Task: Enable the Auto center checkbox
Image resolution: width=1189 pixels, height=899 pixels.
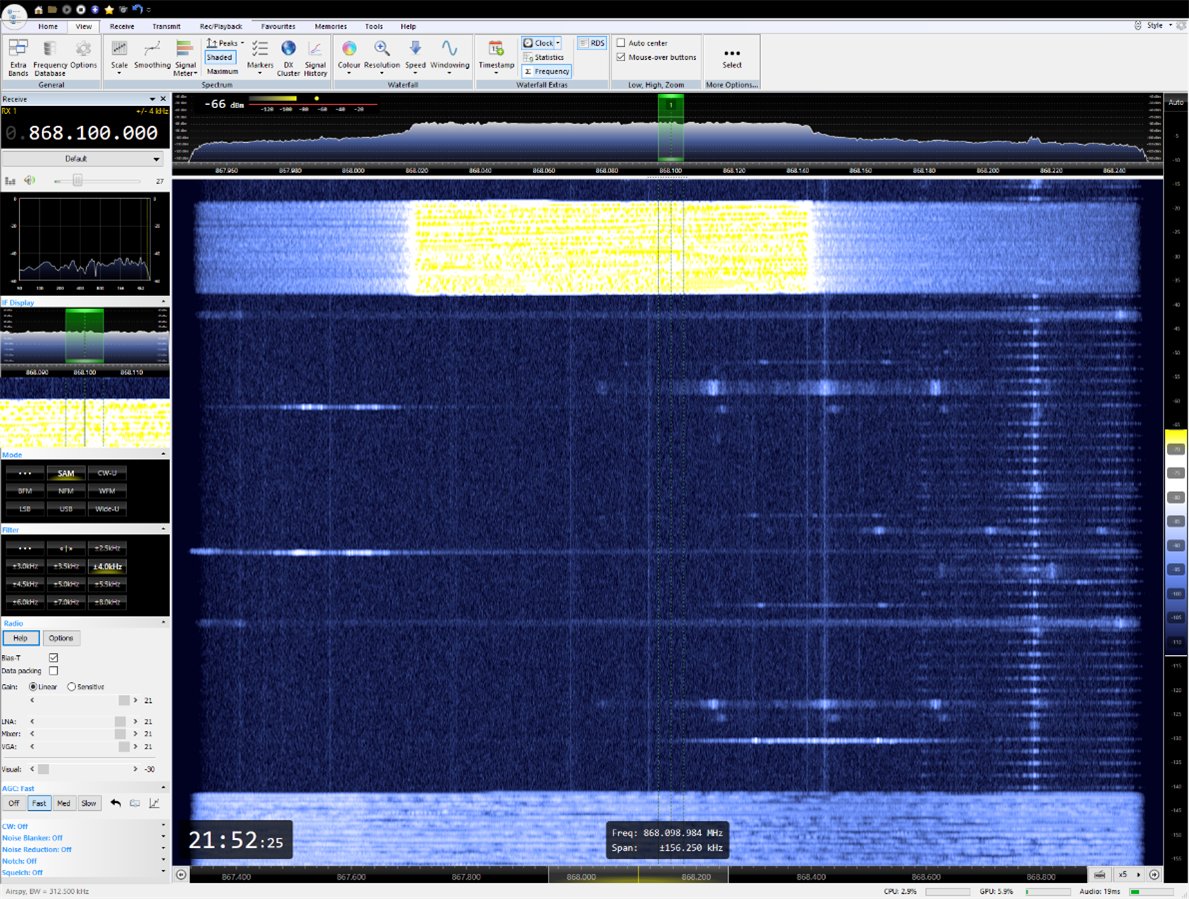Action: pos(621,43)
